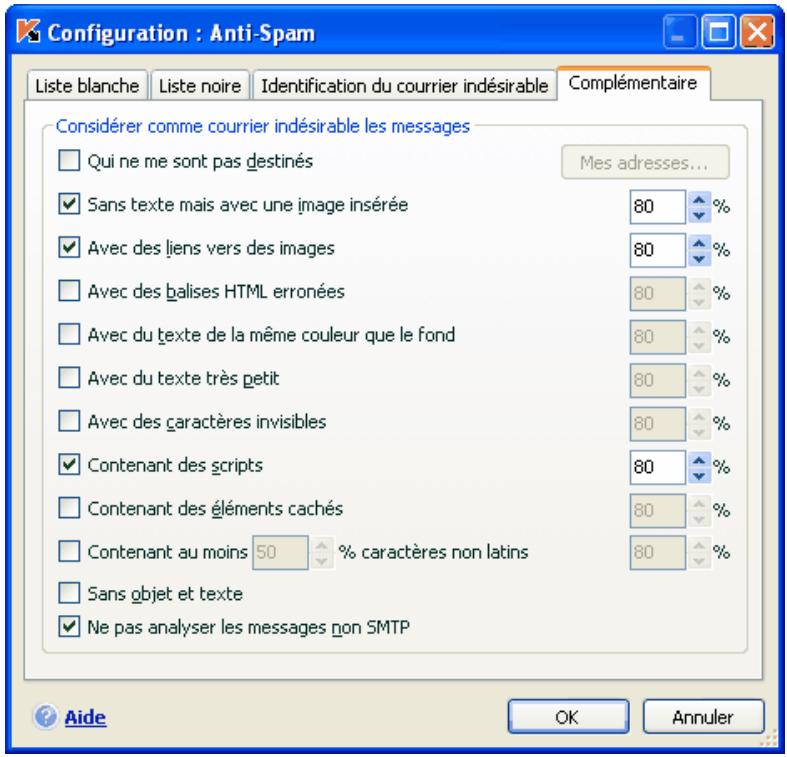Image resolution: width=787 pixels, height=757 pixels.
Task: Click the Annuler button
Action: click(x=702, y=716)
